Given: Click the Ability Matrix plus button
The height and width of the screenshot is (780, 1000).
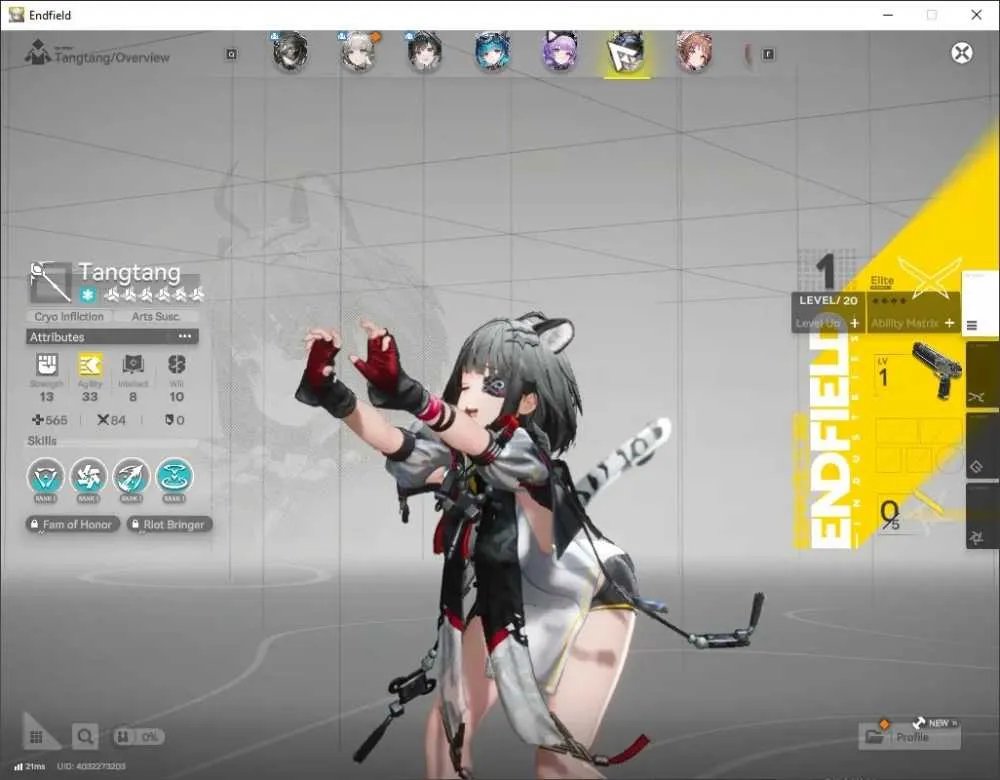Looking at the screenshot, I should pyautogui.click(x=949, y=323).
